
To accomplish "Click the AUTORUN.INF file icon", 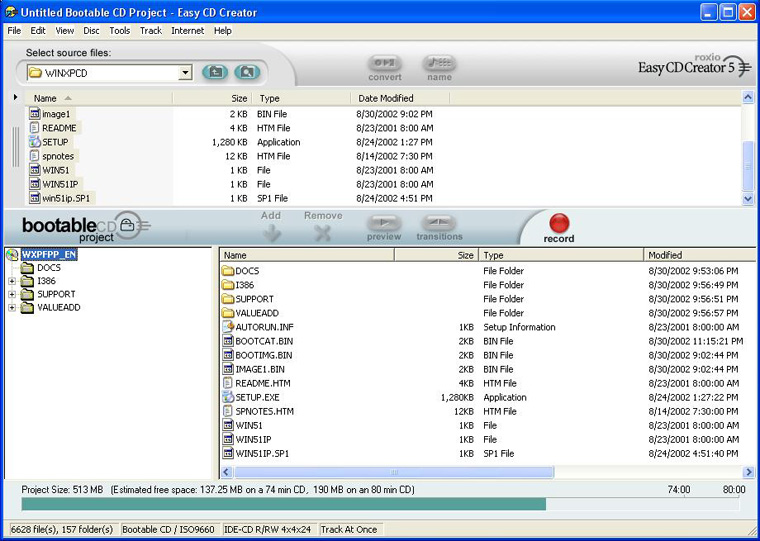I will 228,327.
